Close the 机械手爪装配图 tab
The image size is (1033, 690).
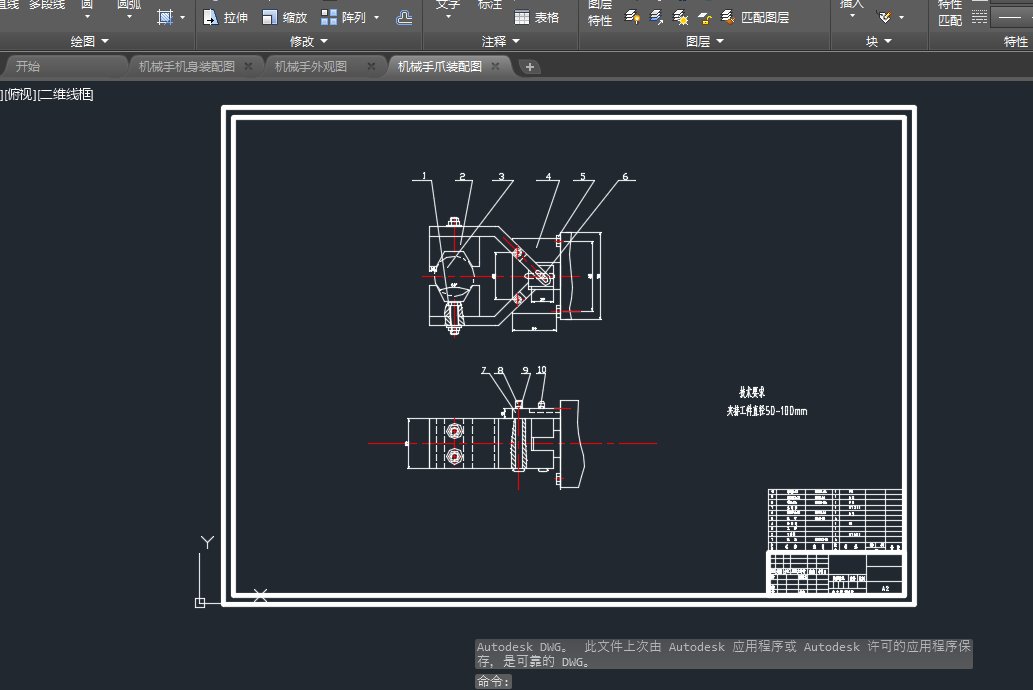(495, 67)
